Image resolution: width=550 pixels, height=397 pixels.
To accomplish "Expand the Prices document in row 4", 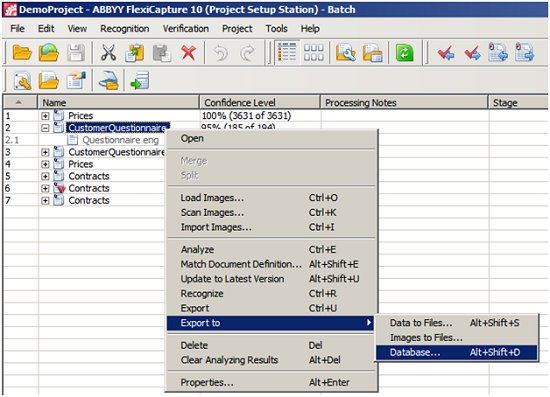I will click(45, 164).
